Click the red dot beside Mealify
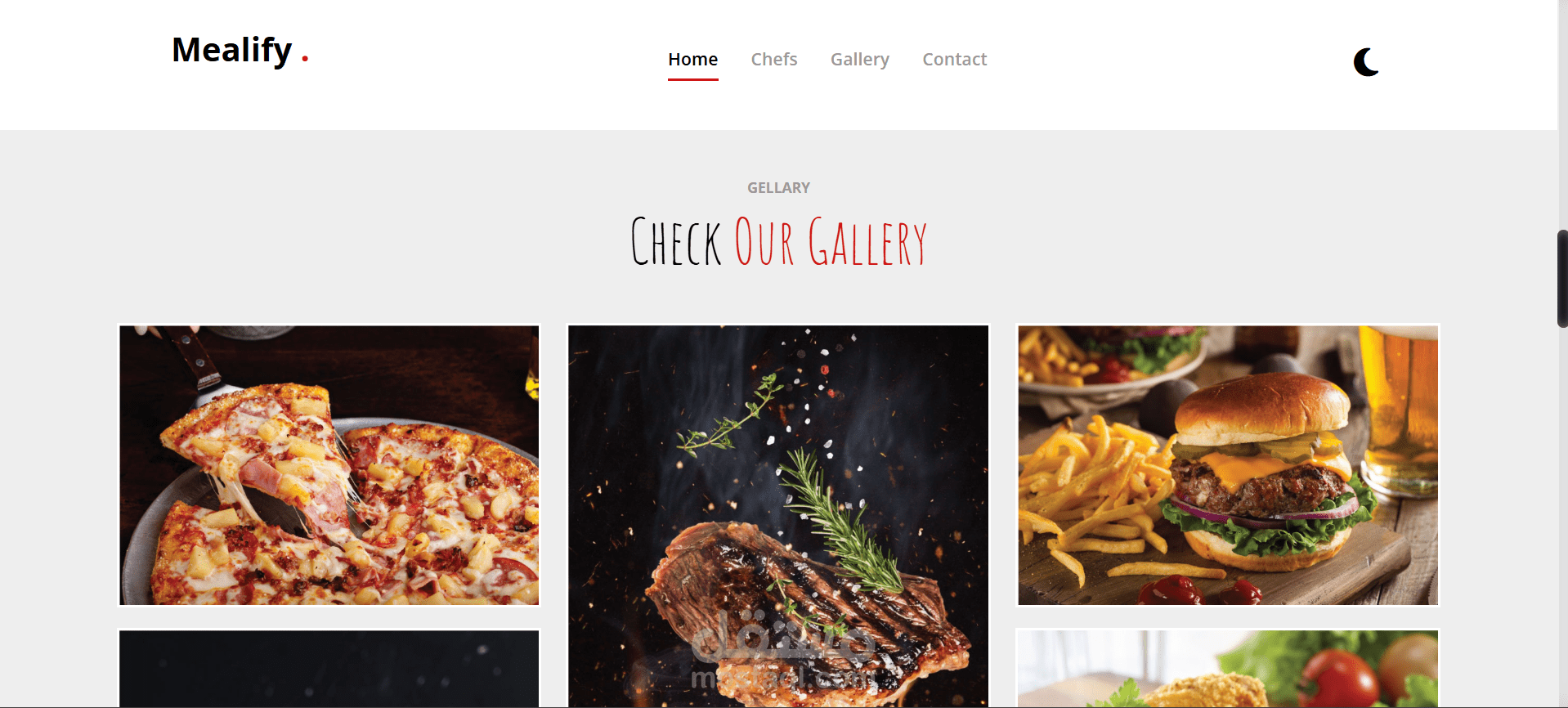The image size is (1568, 708). click(x=305, y=58)
